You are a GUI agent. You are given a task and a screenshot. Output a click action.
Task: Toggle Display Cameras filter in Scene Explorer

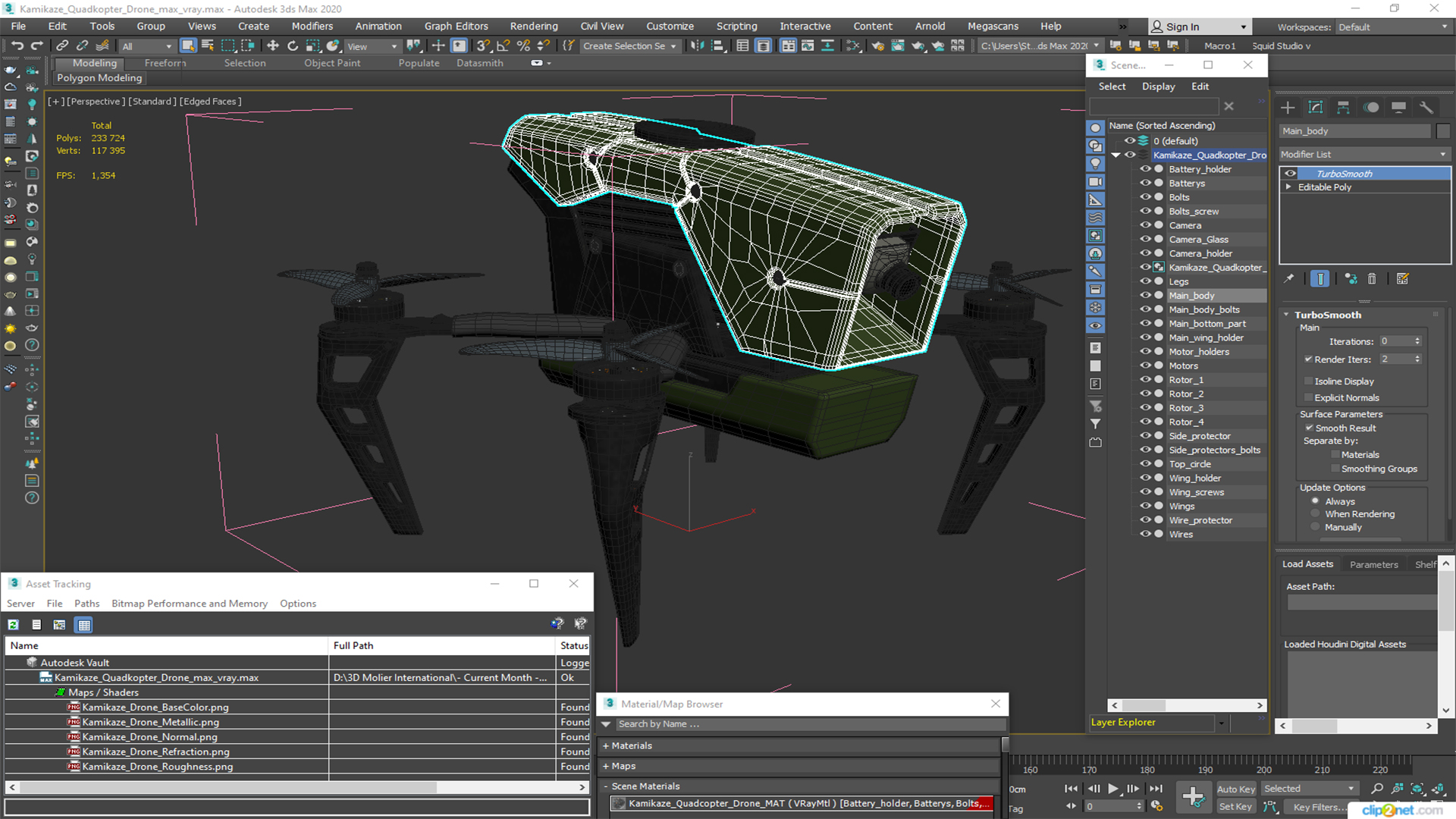click(x=1095, y=182)
